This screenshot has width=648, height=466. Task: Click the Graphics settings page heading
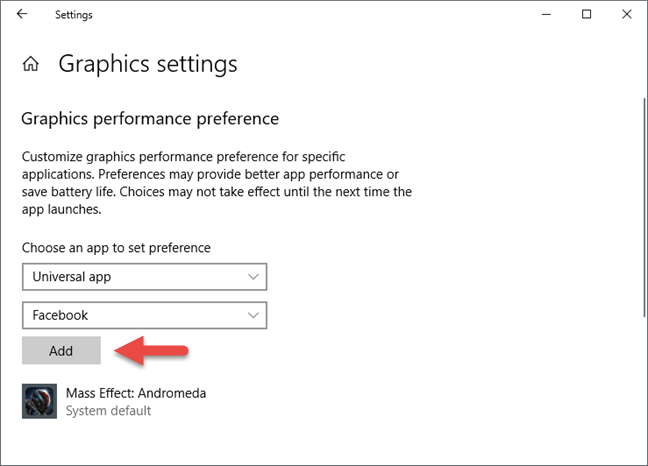click(x=148, y=64)
